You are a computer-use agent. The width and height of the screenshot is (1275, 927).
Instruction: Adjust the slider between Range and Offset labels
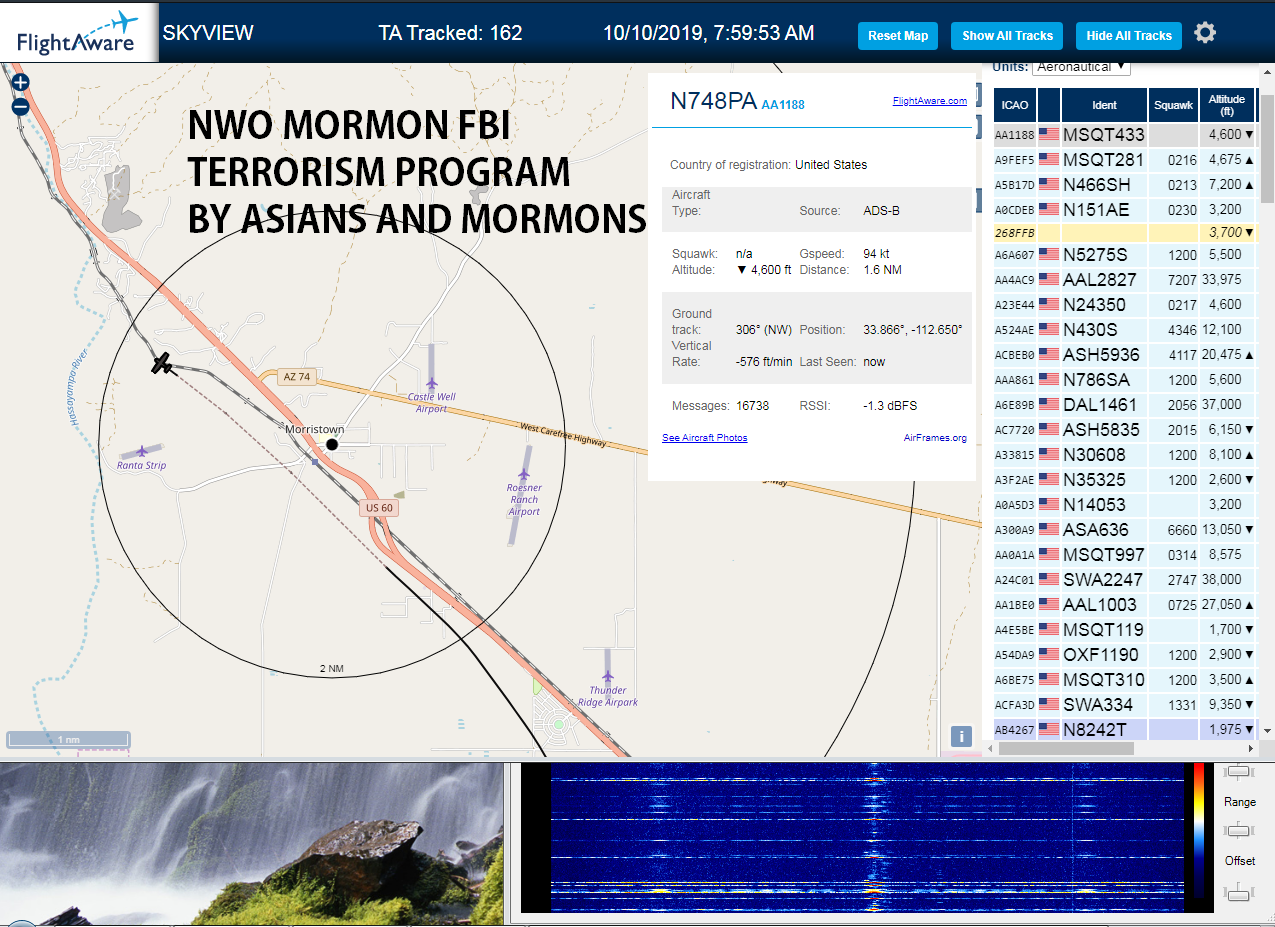click(1239, 831)
